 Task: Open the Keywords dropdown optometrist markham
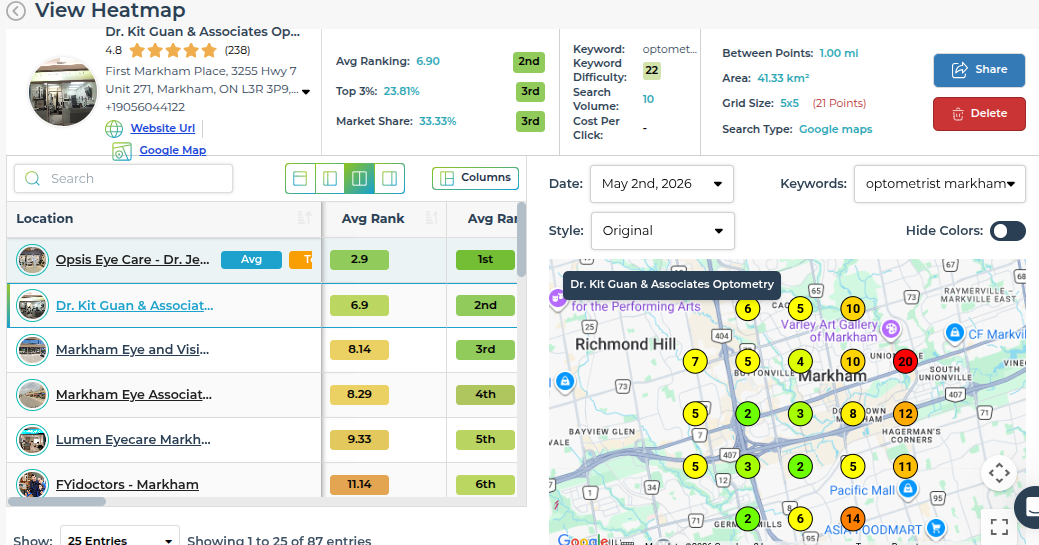click(x=940, y=184)
